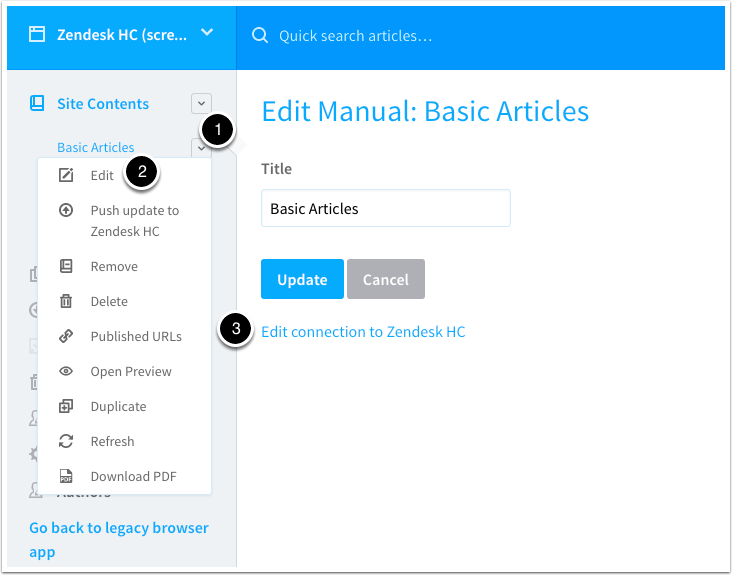The width and height of the screenshot is (732, 575).
Task: Click the search magnifier icon
Action: [x=260, y=35]
